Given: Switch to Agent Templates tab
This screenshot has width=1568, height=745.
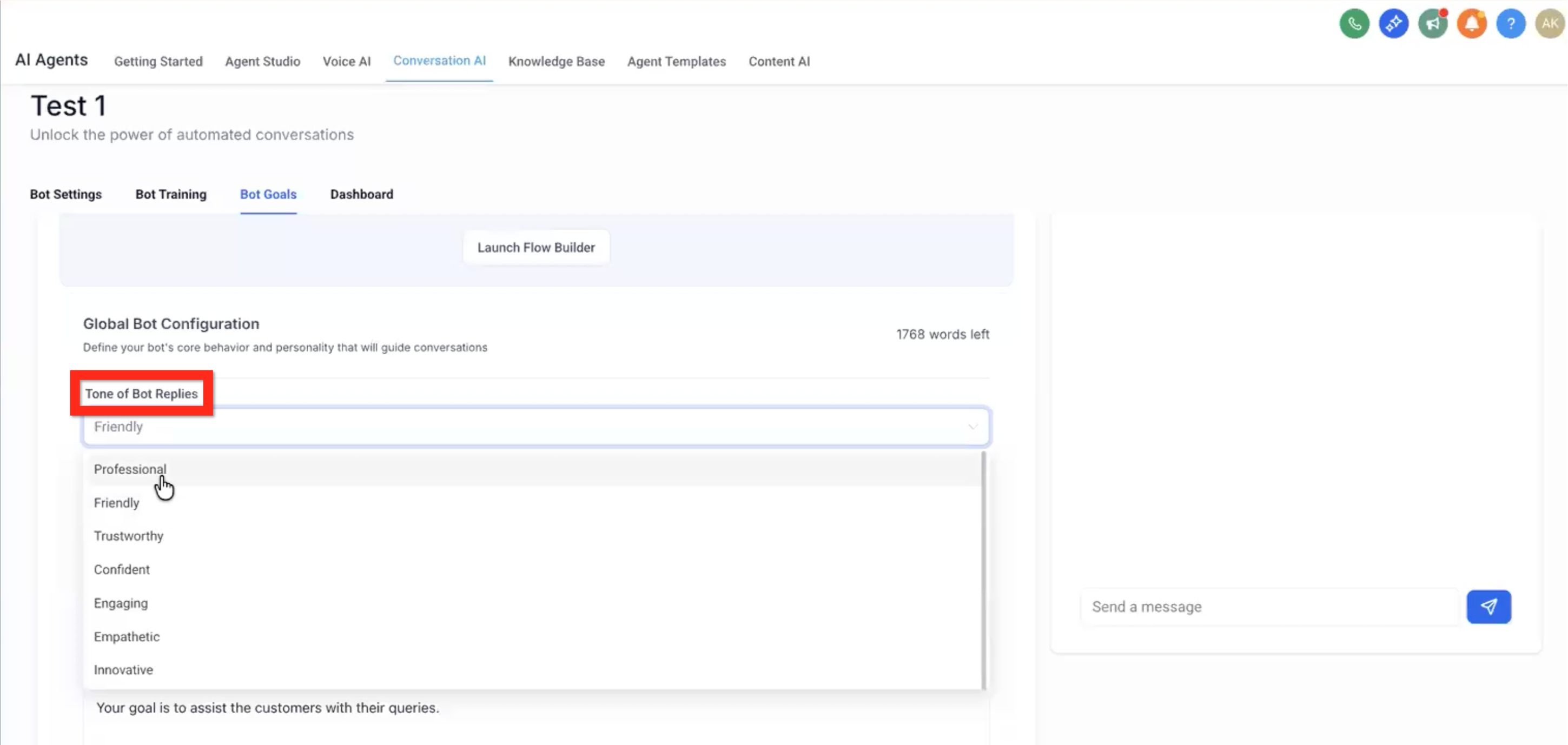Looking at the screenshot, I should (x=676, y=62).
